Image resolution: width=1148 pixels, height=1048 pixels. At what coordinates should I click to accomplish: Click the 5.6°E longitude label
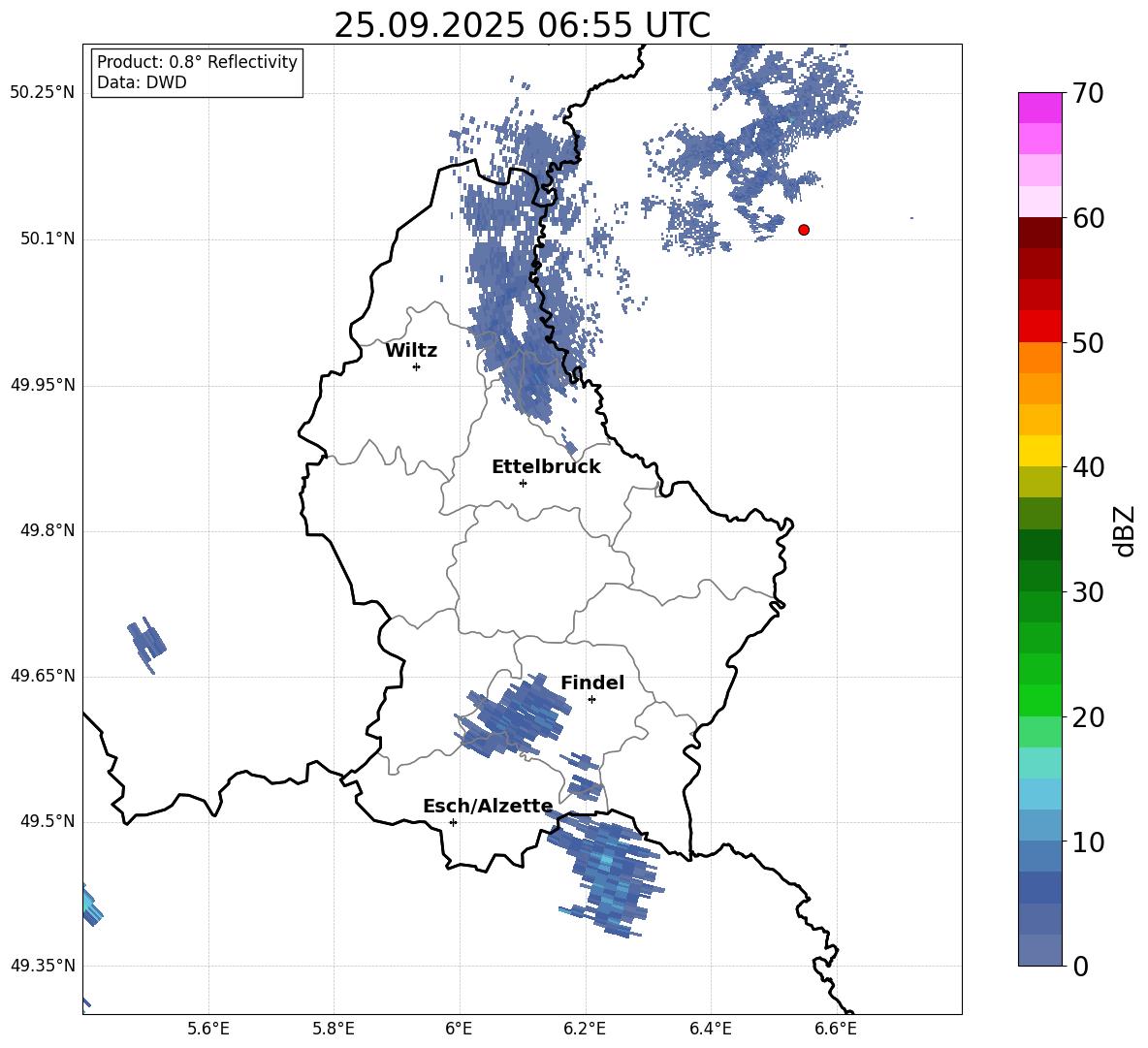click(x=208, y=1030)
